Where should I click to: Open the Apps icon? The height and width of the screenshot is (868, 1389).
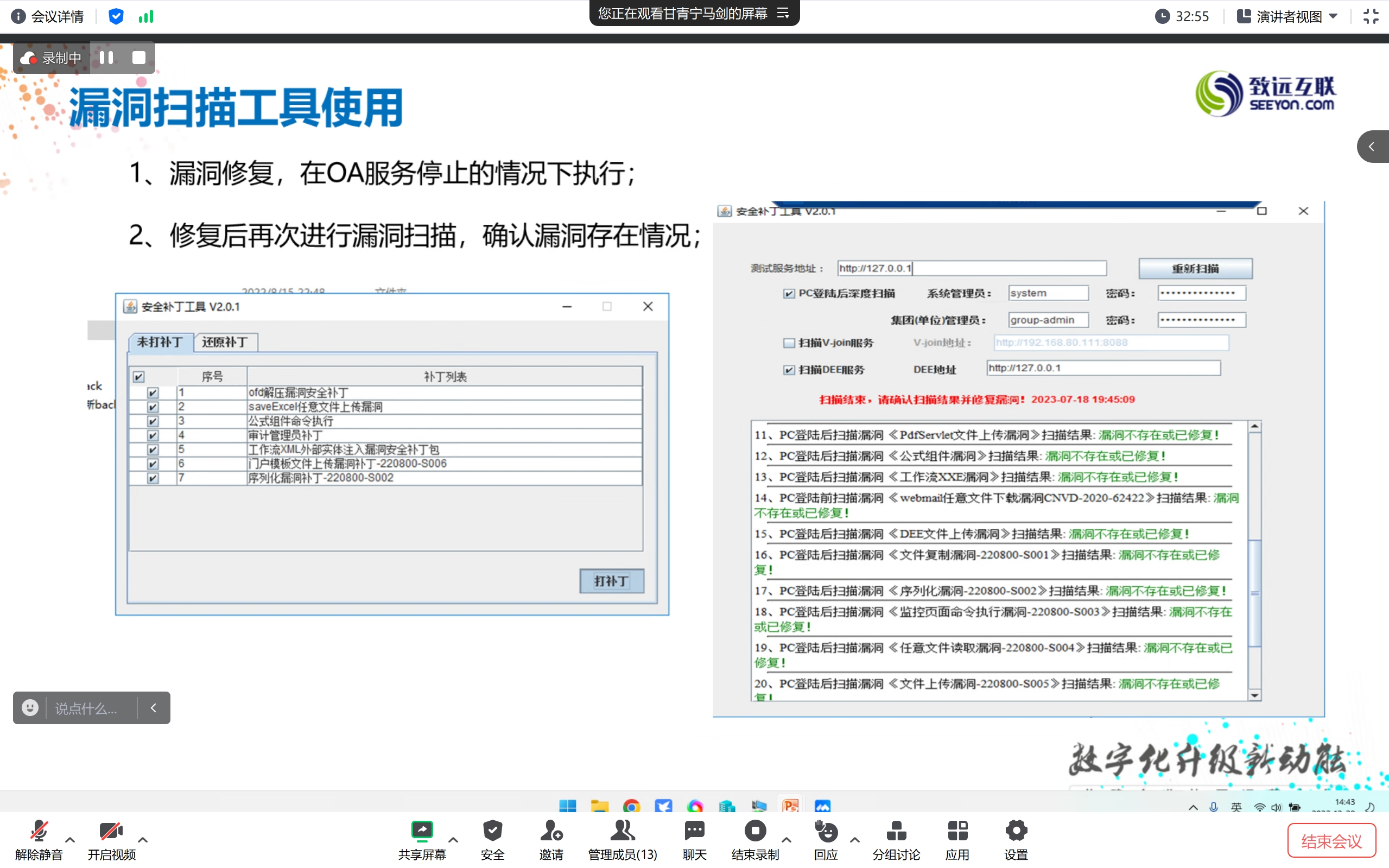coord(957,831)
